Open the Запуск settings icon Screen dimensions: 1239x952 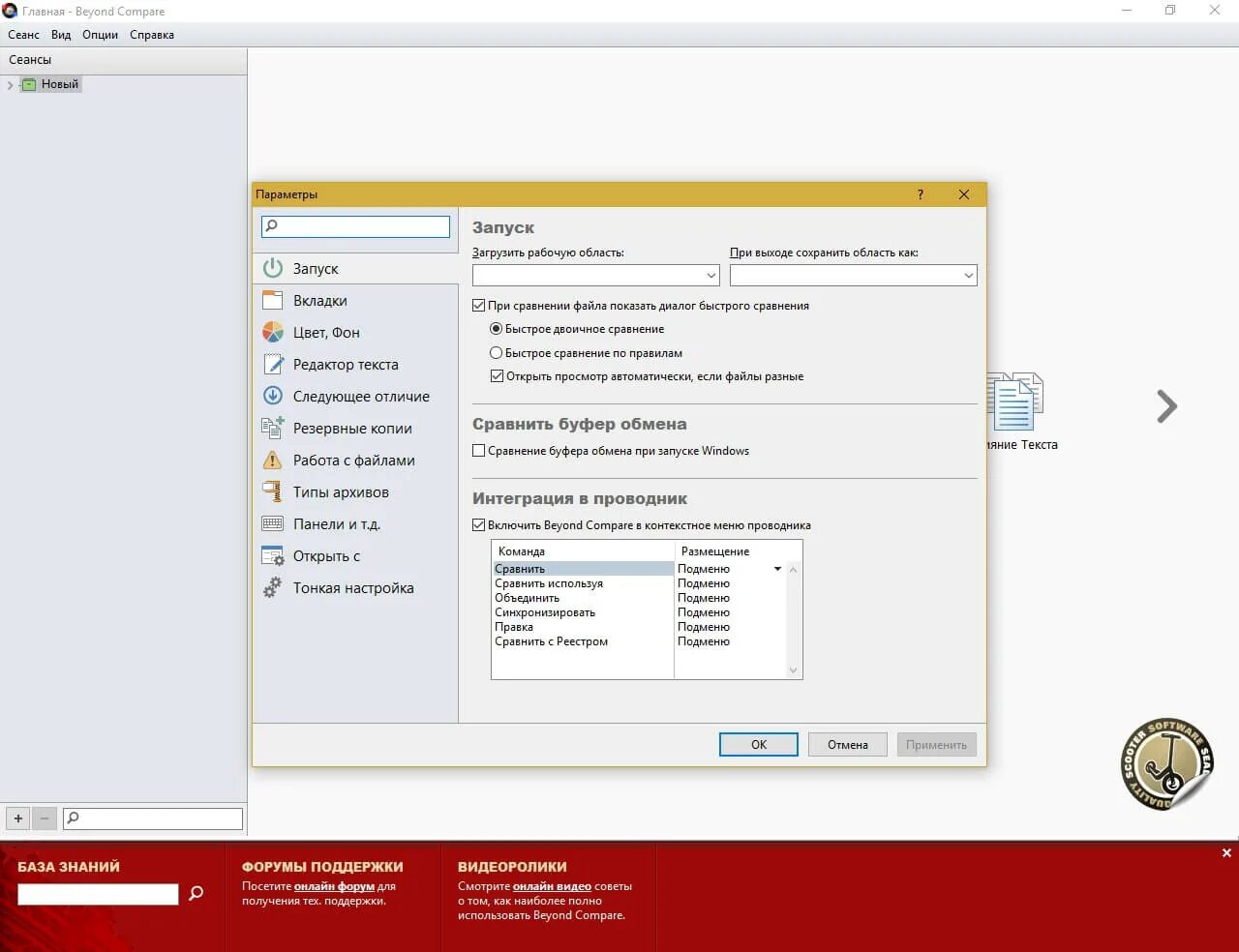[x=273, y=268]
